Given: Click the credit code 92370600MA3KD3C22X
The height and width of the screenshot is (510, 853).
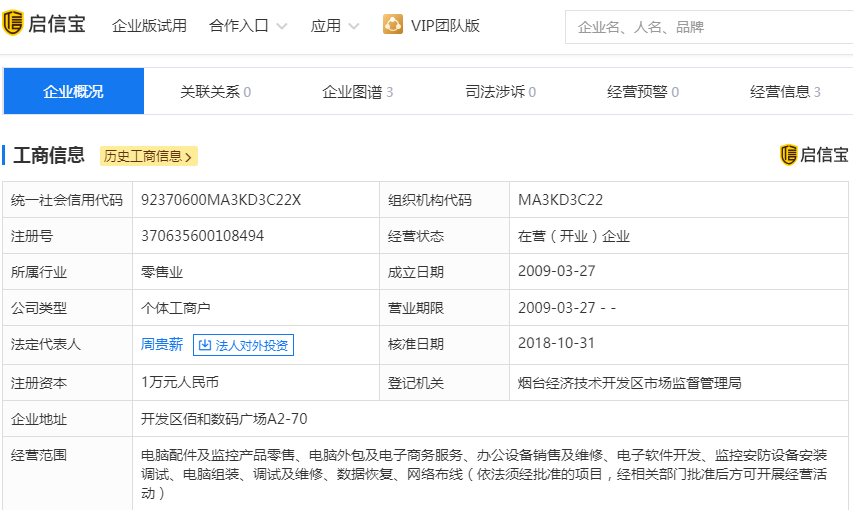Looking at the screenshot, I should click(221, 200).
